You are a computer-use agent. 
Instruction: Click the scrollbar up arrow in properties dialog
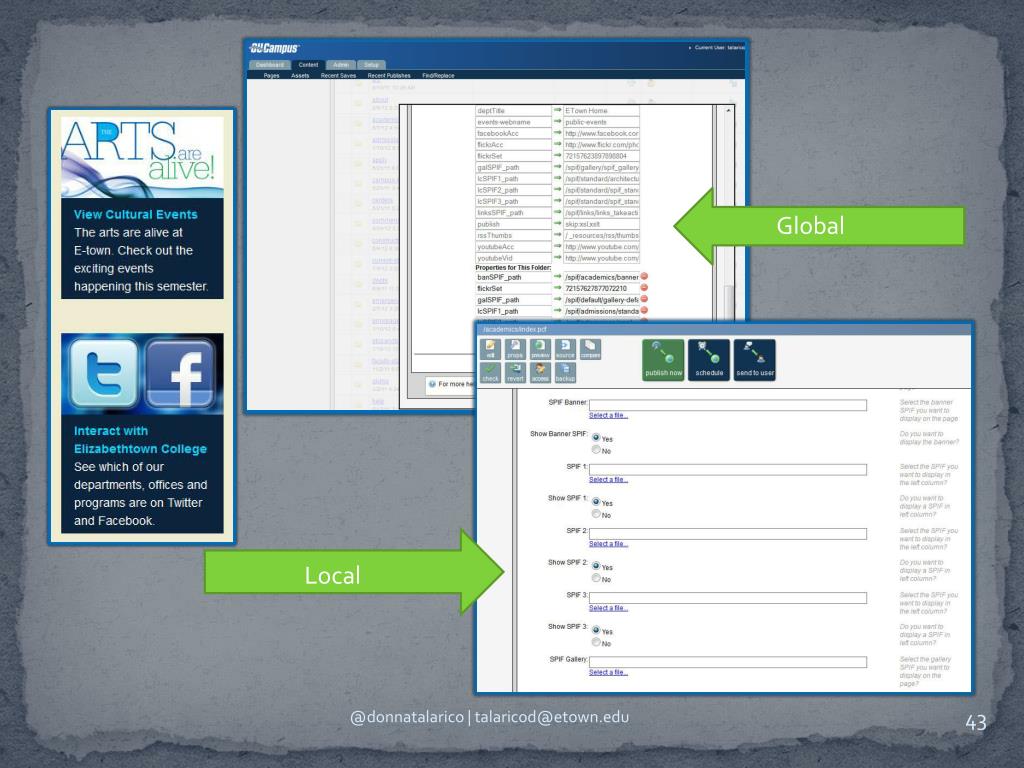[x=728, y=110]
